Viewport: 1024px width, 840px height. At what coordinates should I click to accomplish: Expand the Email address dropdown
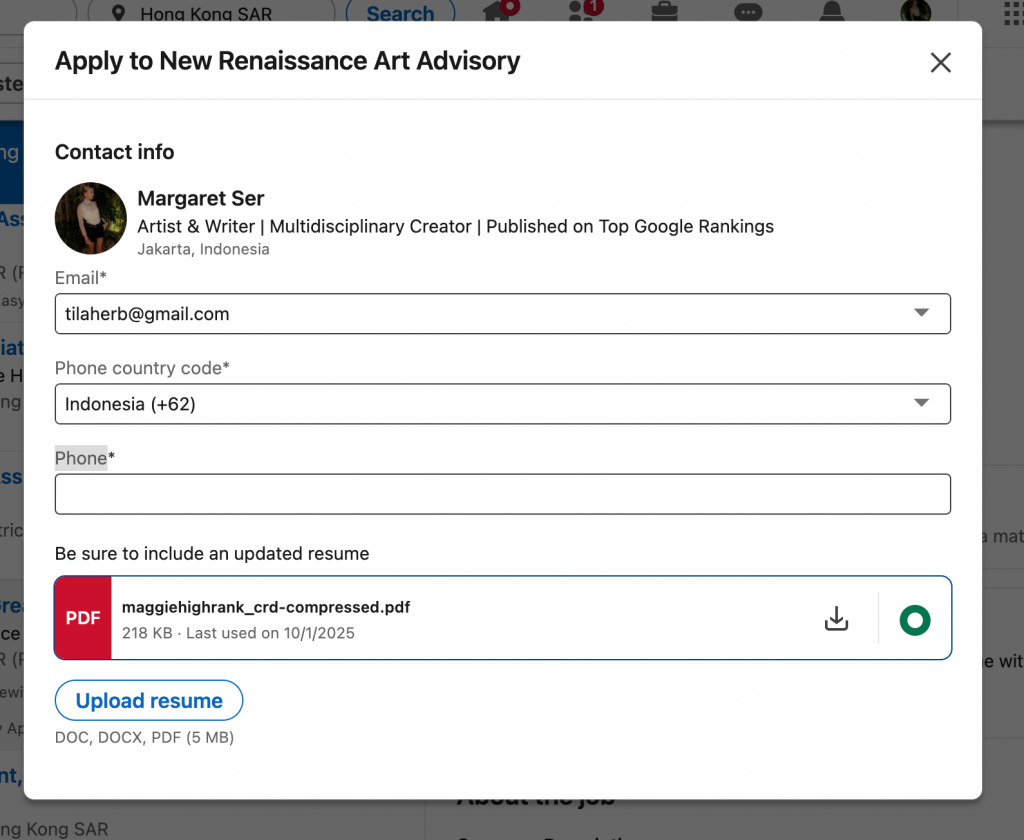pos(921,313)
